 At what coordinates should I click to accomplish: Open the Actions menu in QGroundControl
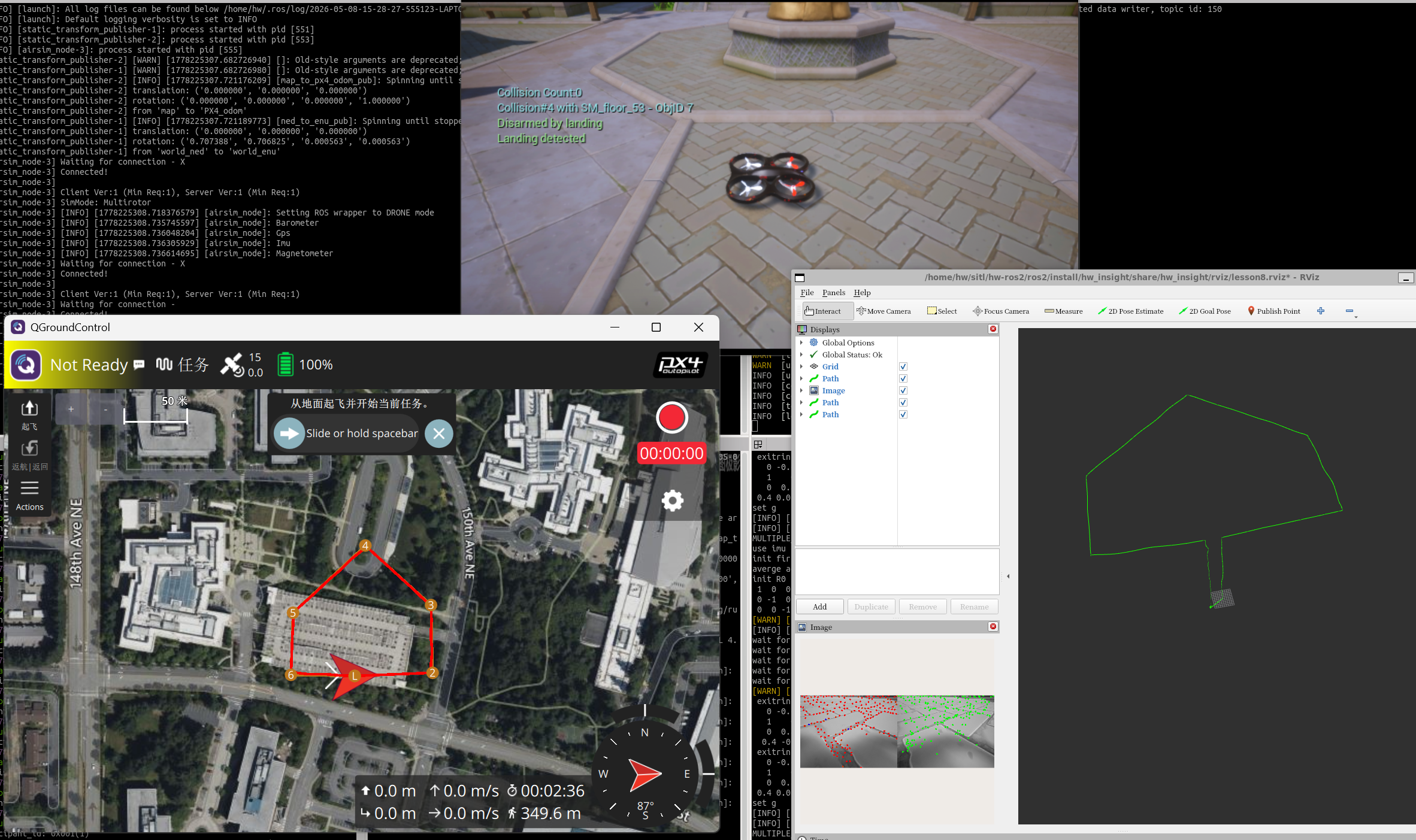pyautogui.click(x=29, y=496)
